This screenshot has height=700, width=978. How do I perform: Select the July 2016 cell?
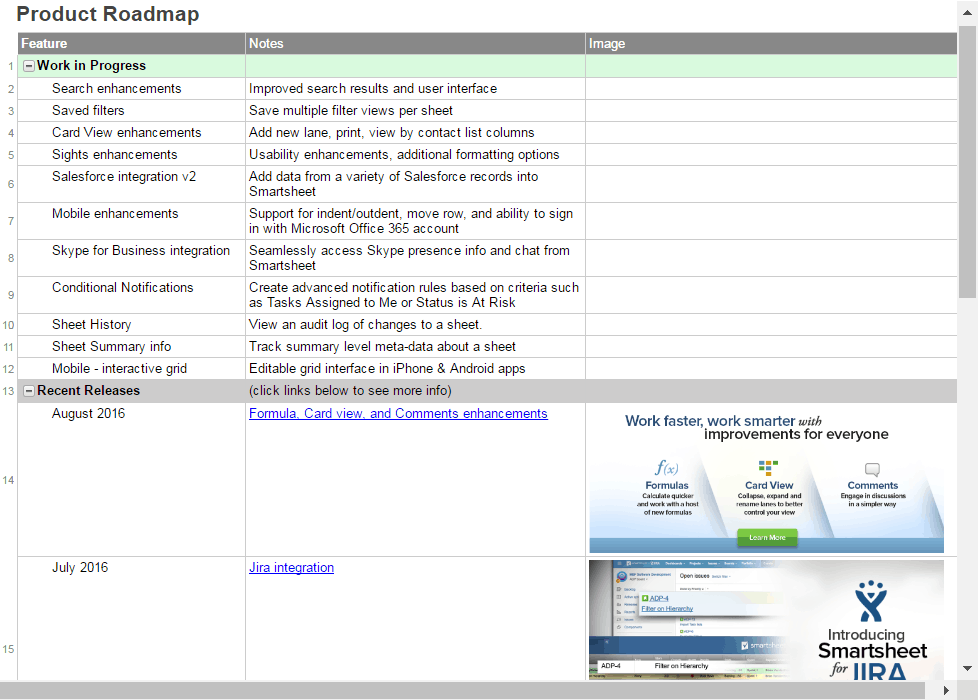click(x=132, y=619)
